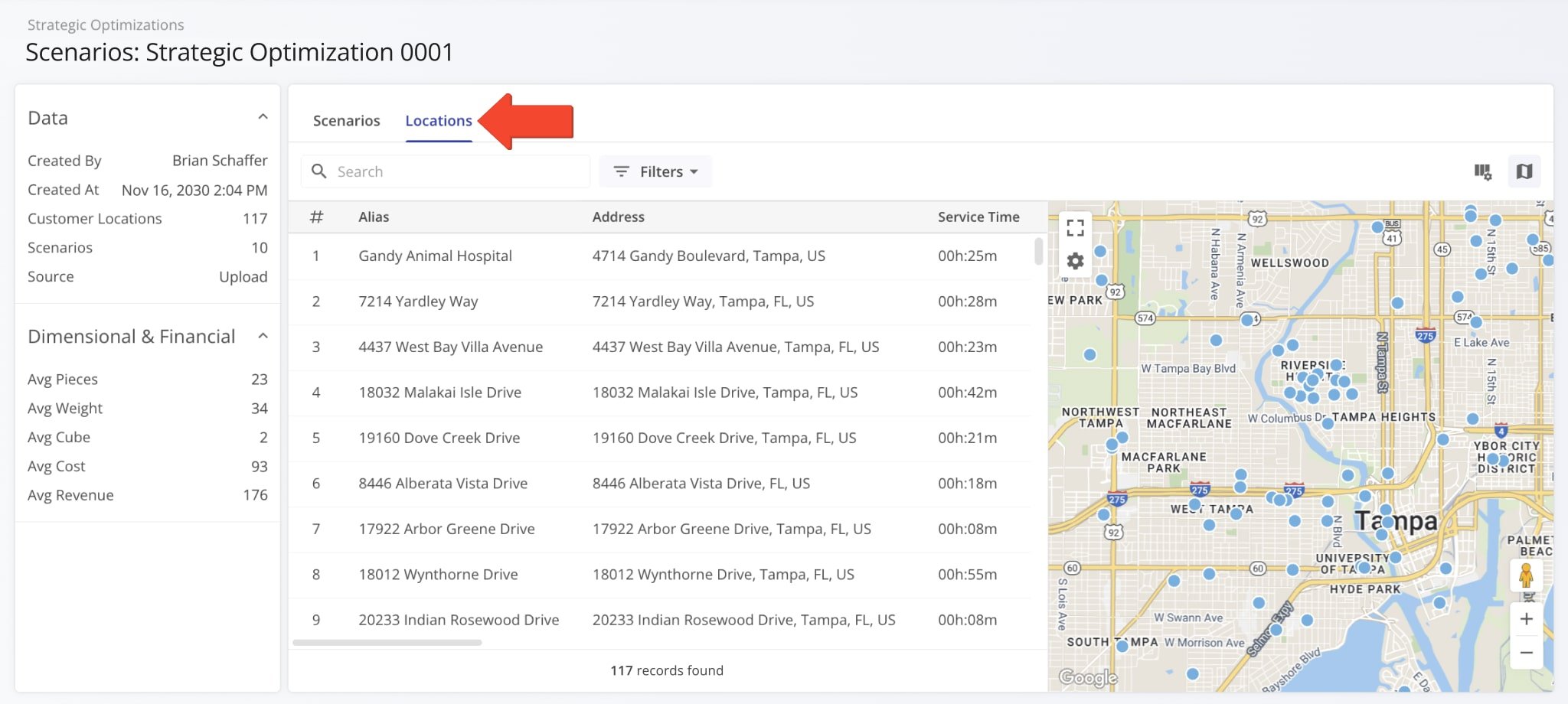Click the vertical table scrollbar thumb
This screenshot has width=1568, height=704.
coord(1038,251)
